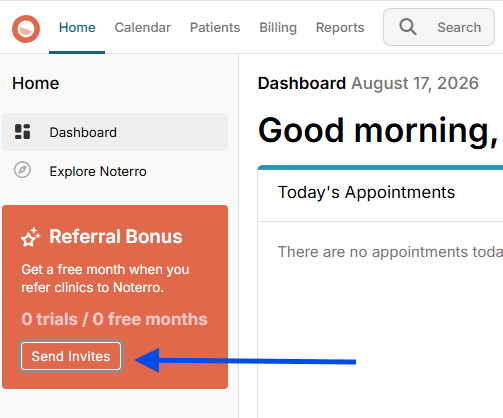Click the Referral Bonus heading
This screenshot has width=503, height=418.
116,237
